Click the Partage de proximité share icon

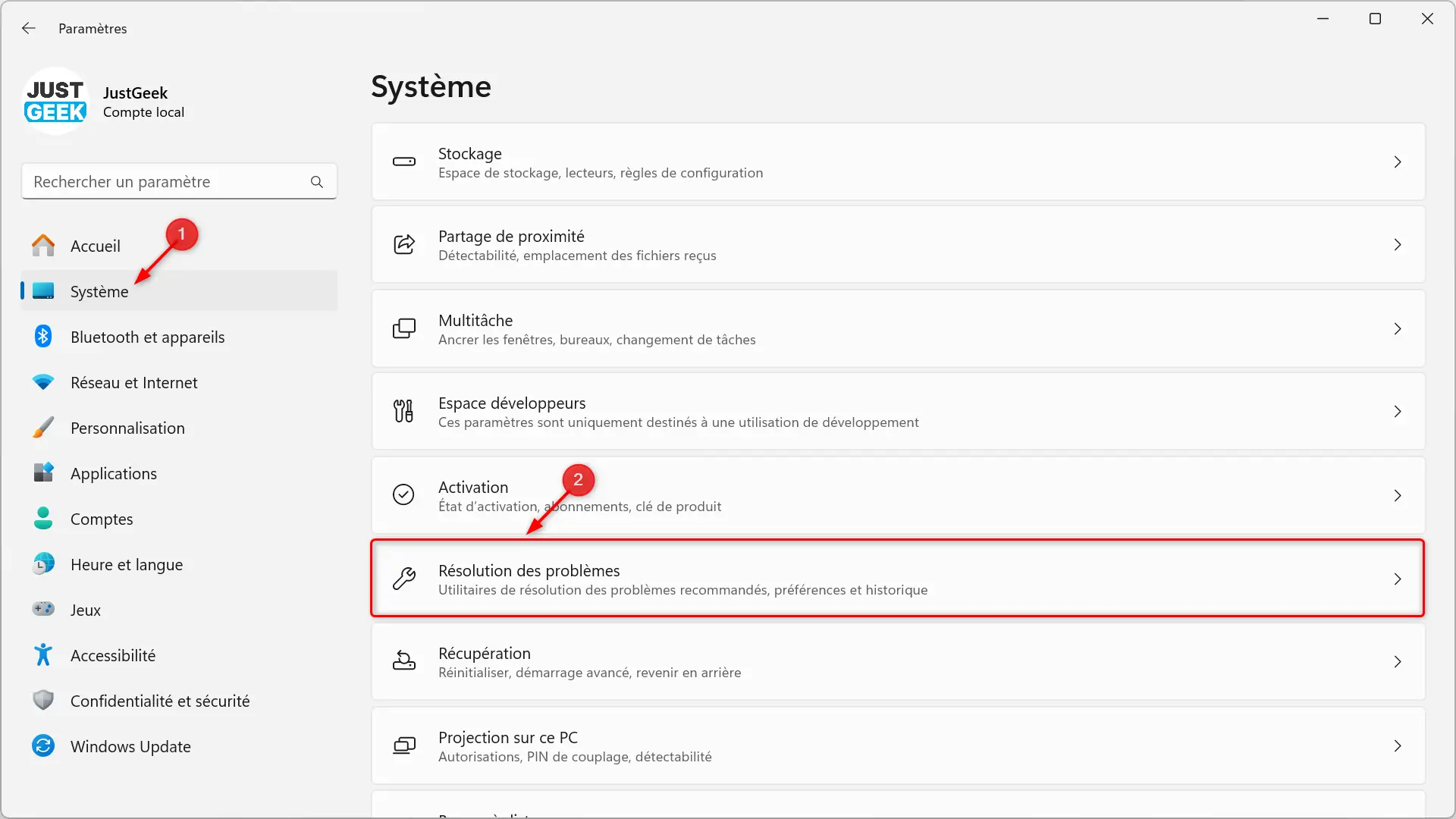(x=403, y=244)
